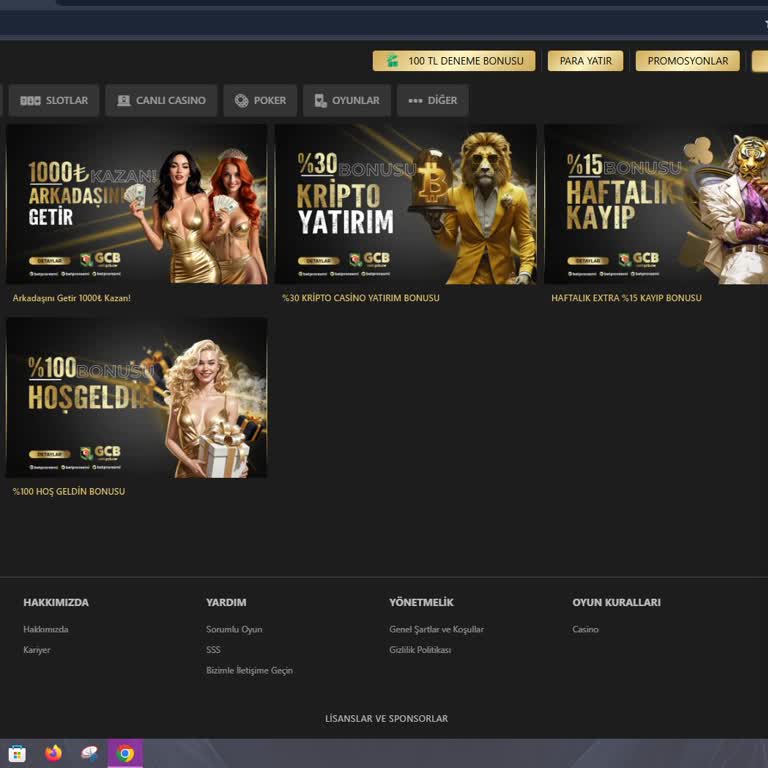
Task: Open the paint palette app in taskbar
Action: [x=89, y=753]
